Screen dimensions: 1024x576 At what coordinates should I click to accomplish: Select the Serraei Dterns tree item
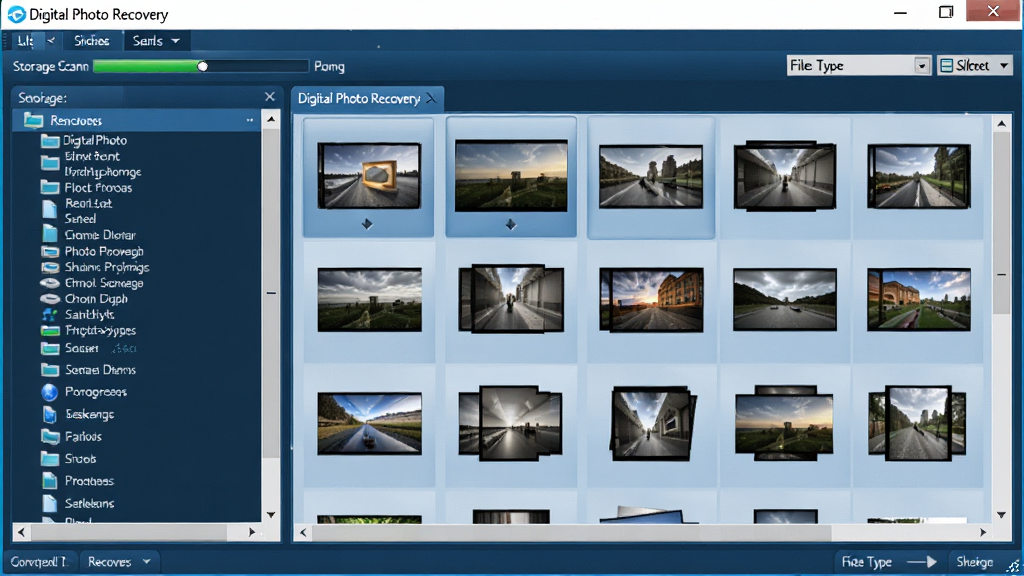point(100,370)
